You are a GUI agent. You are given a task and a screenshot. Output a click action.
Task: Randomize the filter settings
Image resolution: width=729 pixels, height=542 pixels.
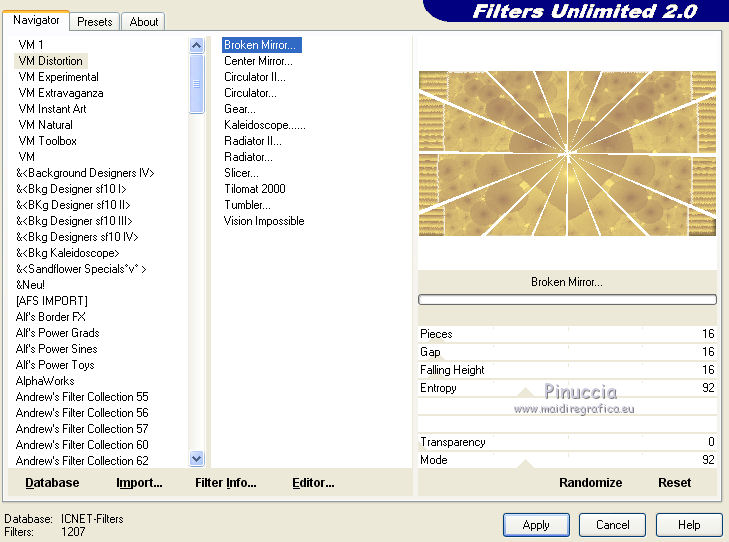coord(590,483)
